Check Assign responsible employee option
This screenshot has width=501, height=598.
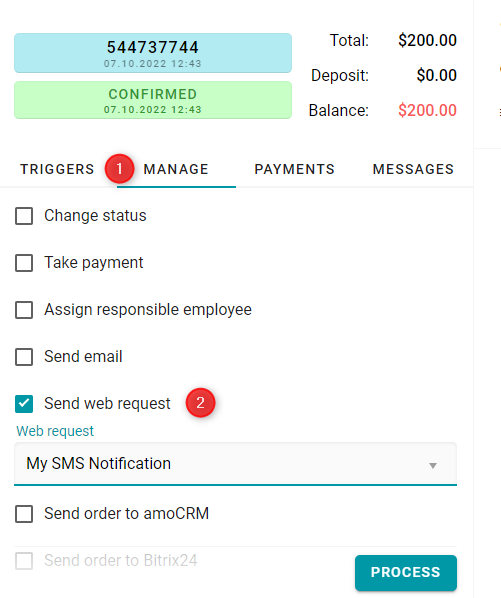pos(24,310)
